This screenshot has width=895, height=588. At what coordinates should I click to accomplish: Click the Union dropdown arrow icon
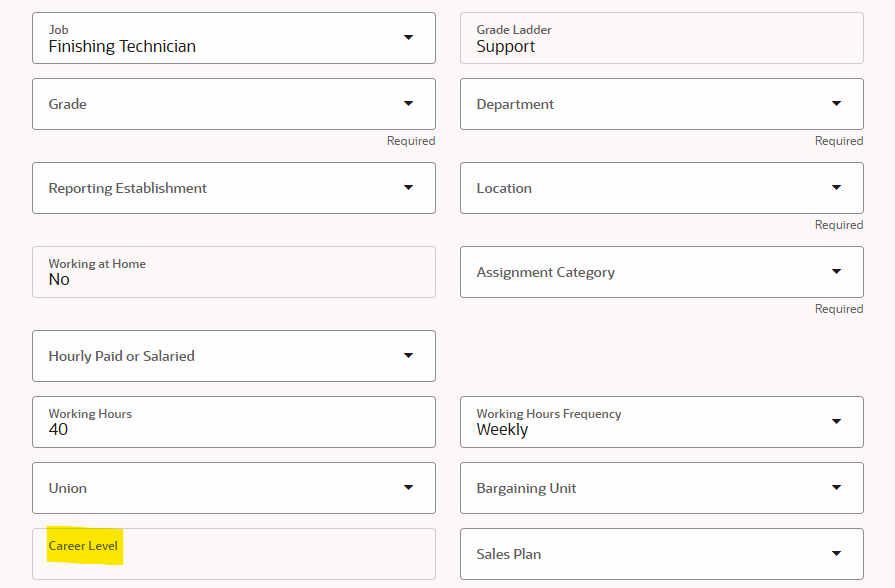point(409,487)
